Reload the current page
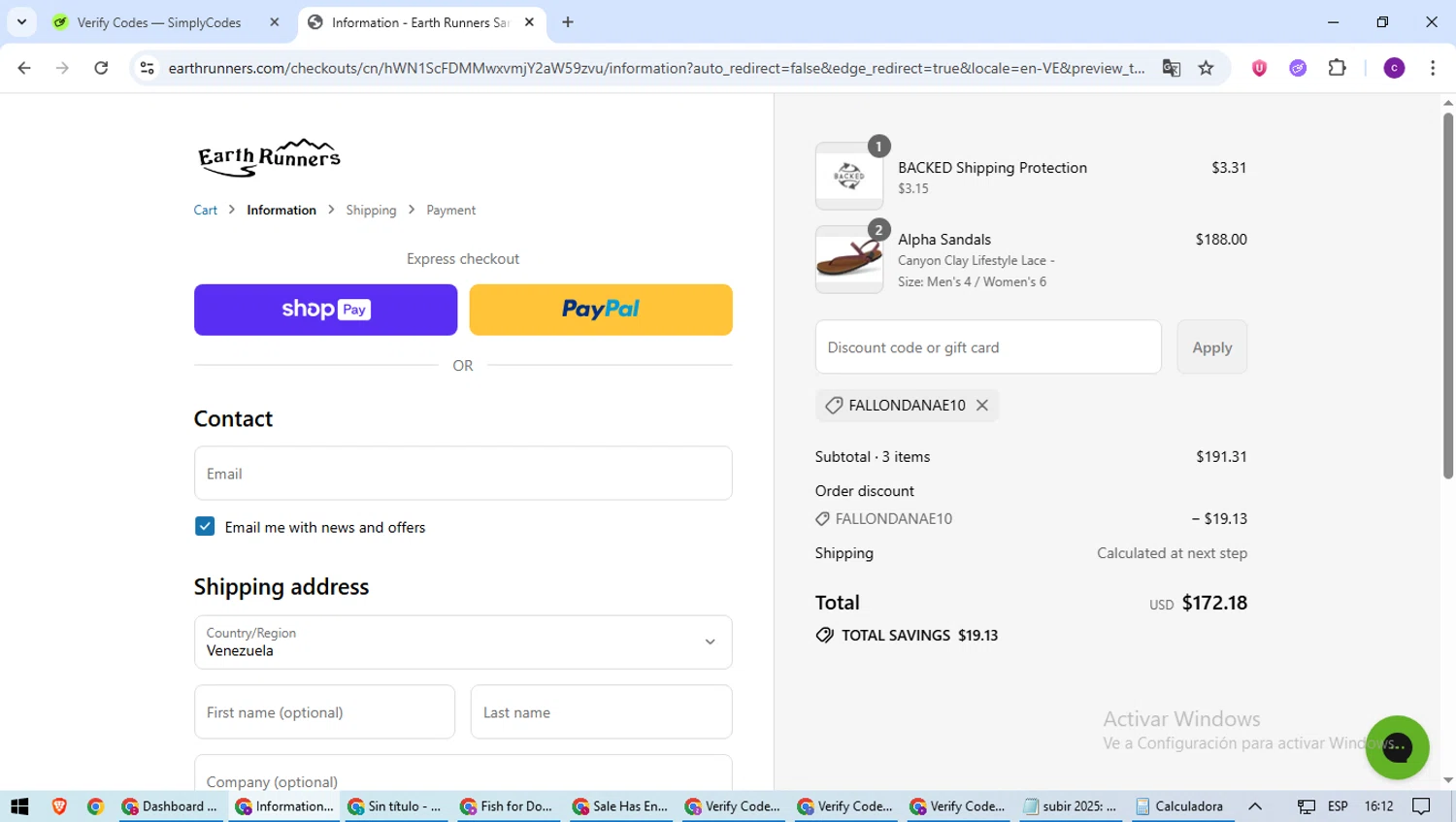Image resolution: width=1456 pixels, height=822 pixels. click(101, 68)
